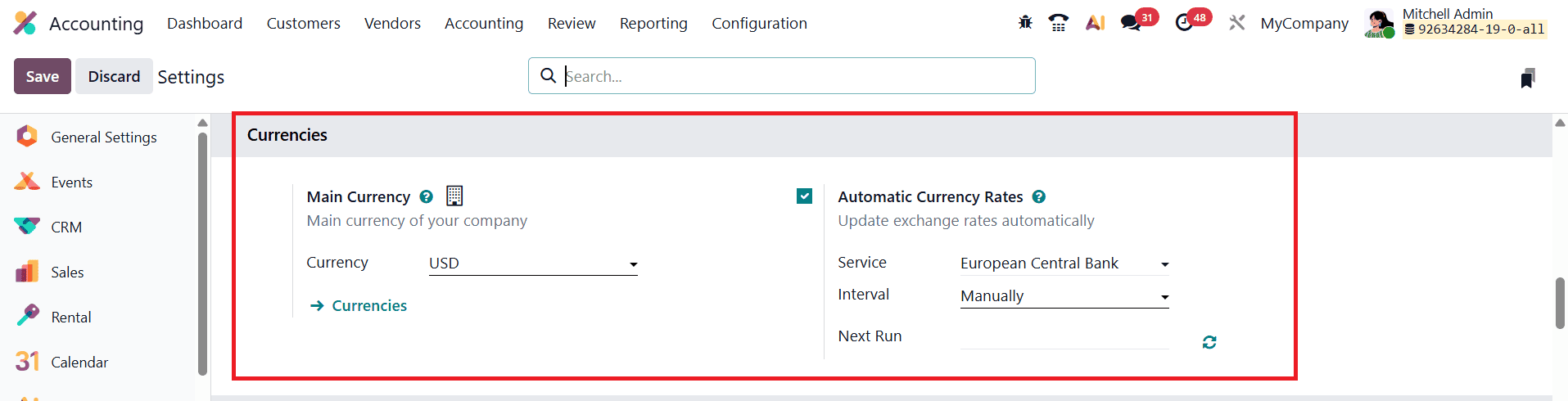Click the Currencies section header
Image resolution: width=1568 pixels, height=401 pixels.
pyautogui.click(x=287, y=135)
